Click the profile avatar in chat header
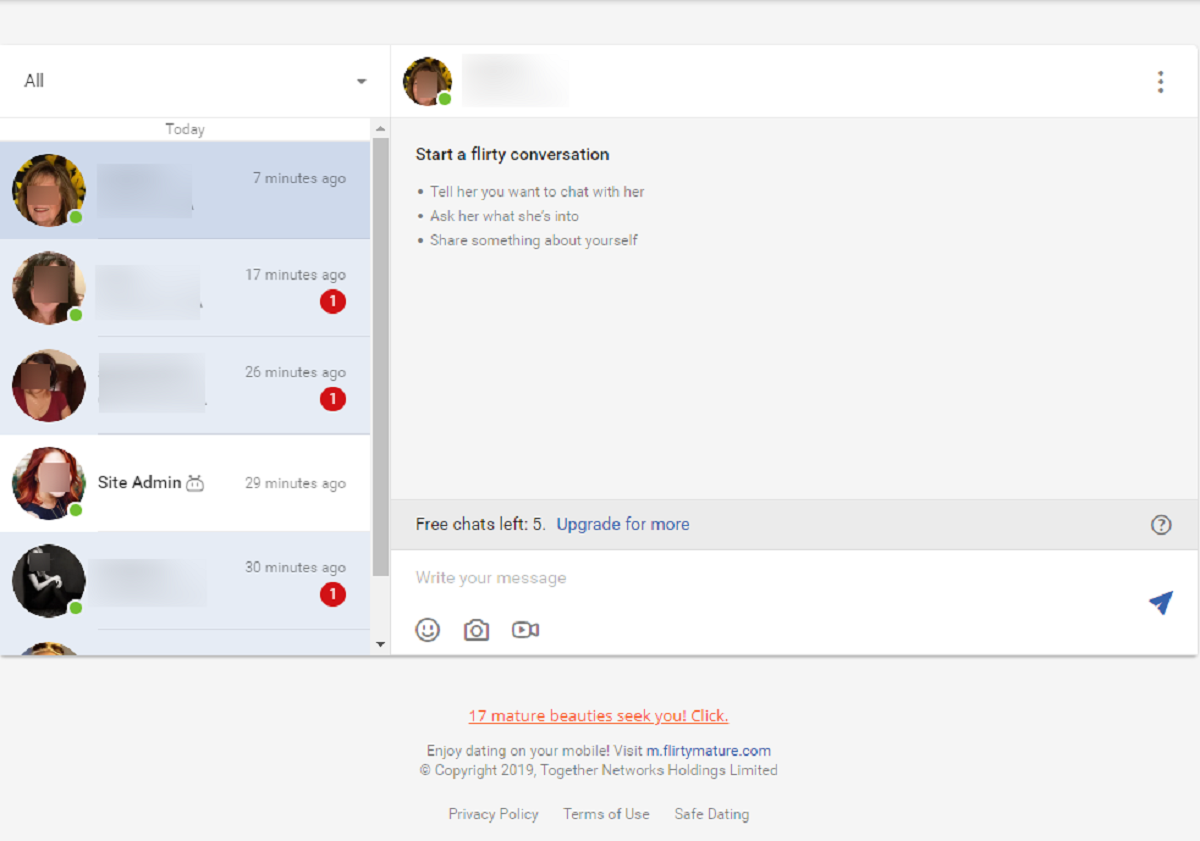This screenshot has width=1200, height=841. [427, 82]
